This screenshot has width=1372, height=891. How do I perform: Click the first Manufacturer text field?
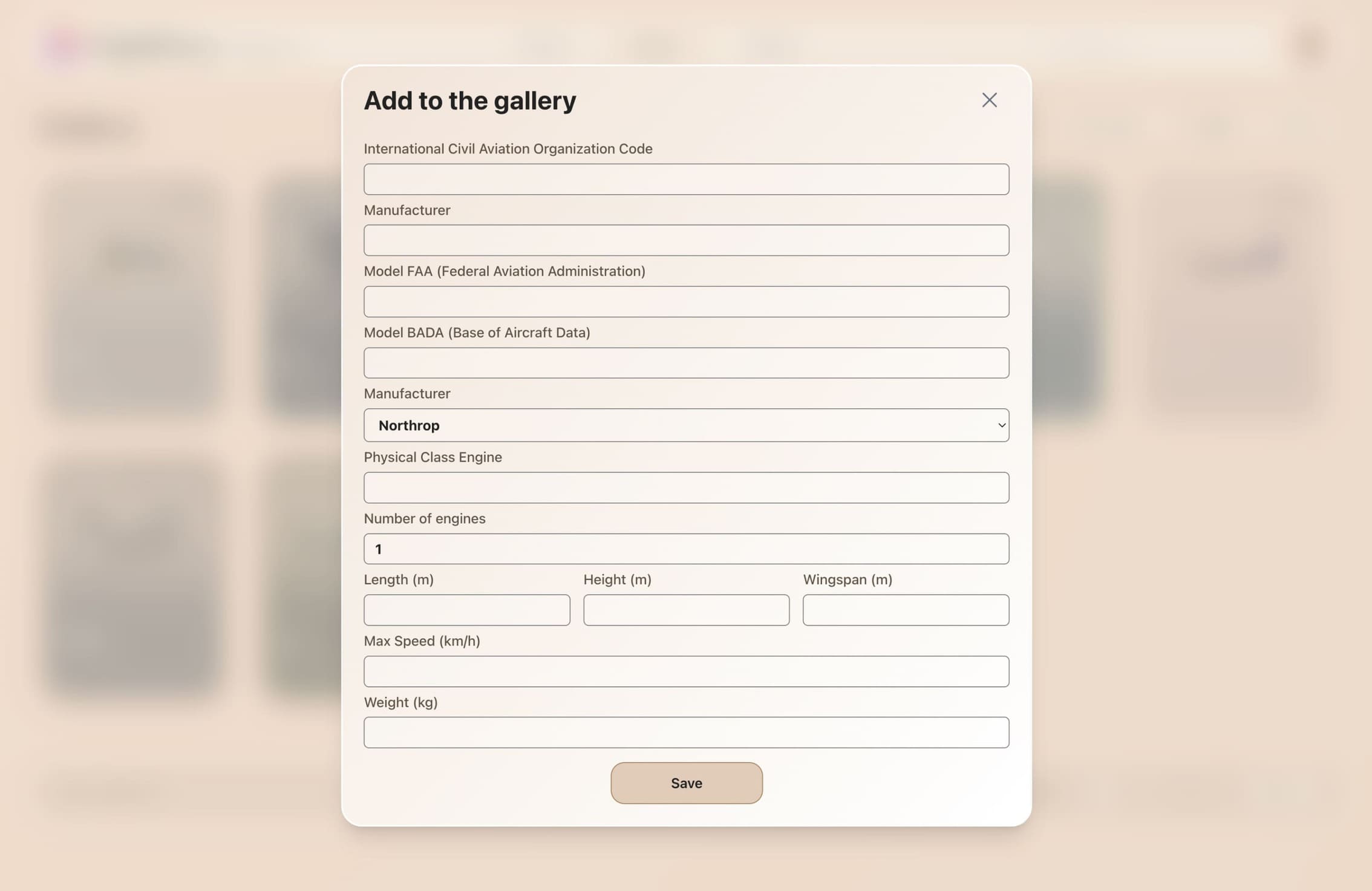pos(686,240)
